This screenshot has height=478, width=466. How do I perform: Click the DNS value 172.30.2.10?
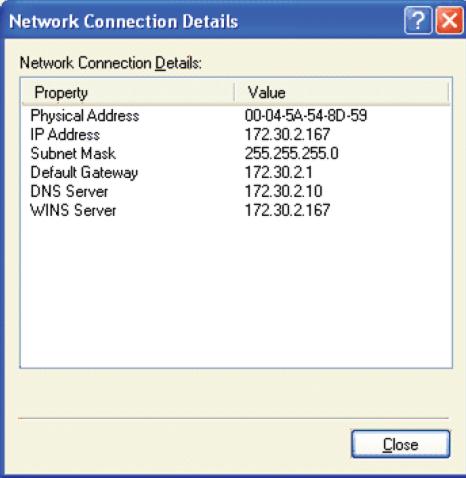coord(283,192)
